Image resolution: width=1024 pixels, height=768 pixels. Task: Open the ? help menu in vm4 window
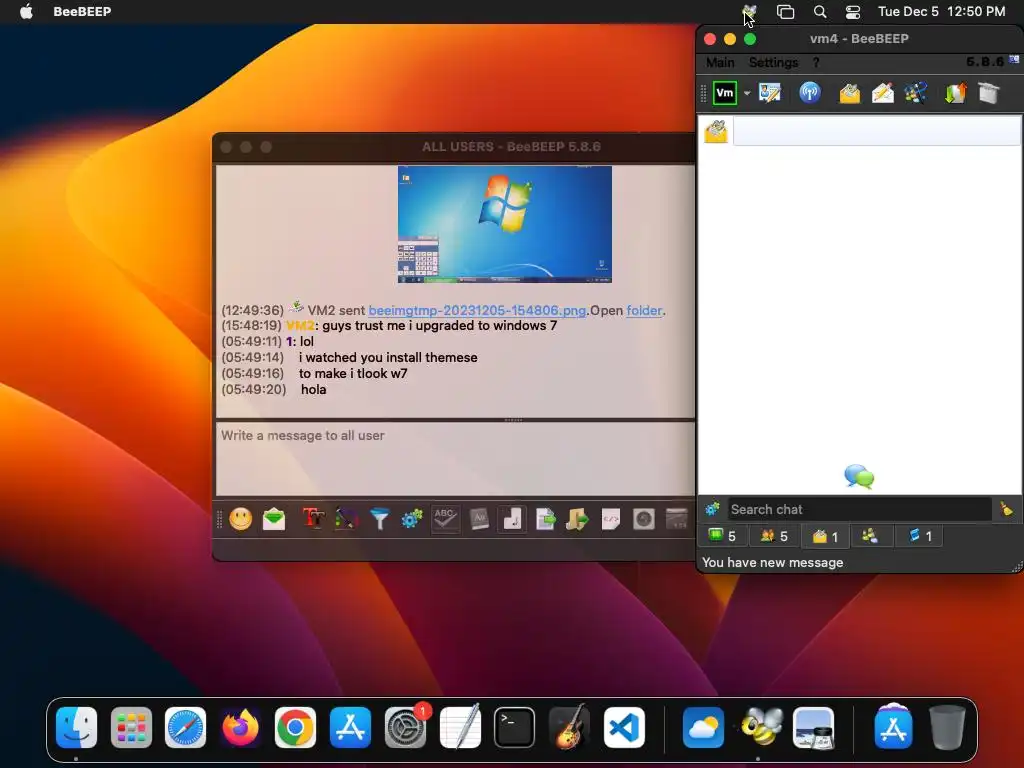(816, 63)
